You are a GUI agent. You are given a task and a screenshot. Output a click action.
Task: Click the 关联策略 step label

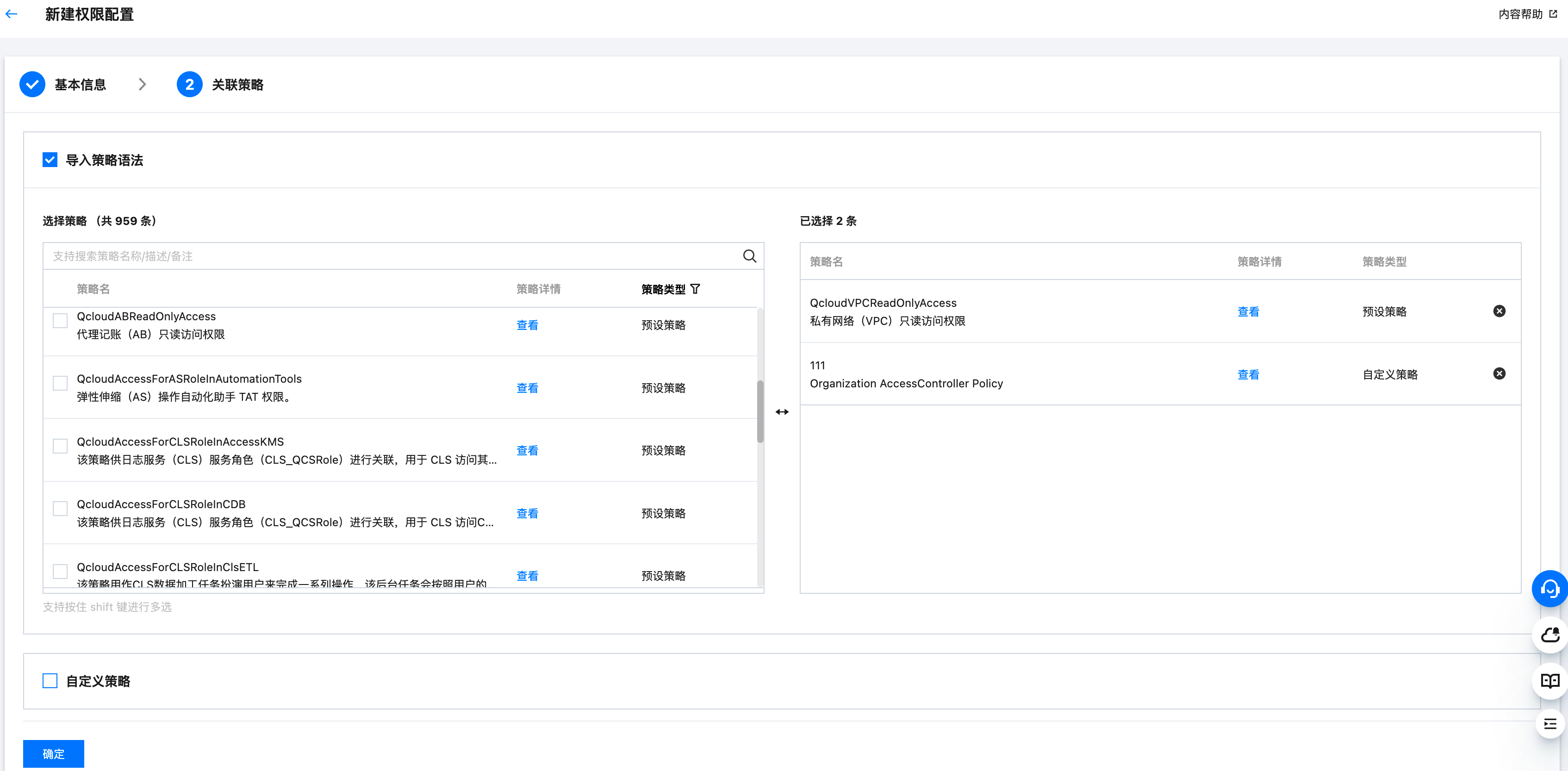click(x=237, y=85)
